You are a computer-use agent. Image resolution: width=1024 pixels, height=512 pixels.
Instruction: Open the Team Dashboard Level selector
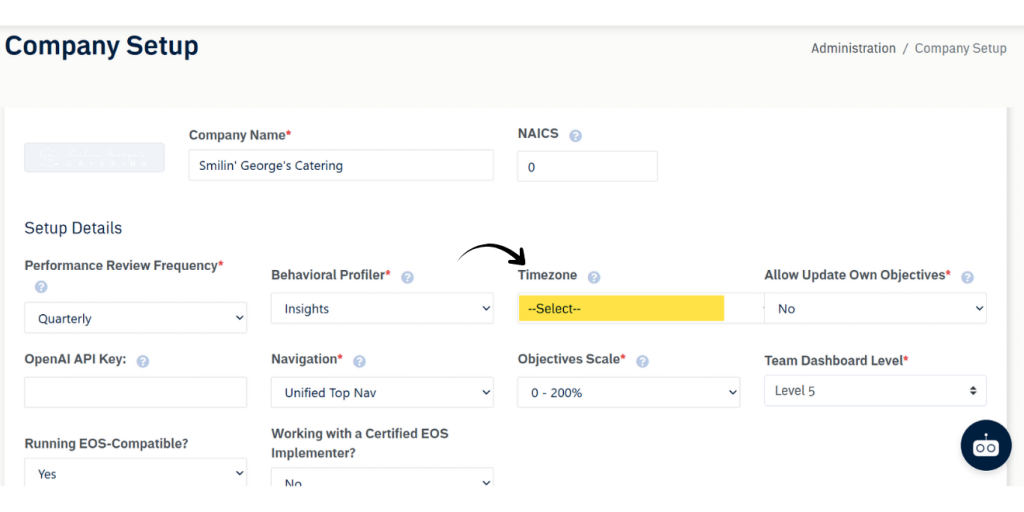click(x=875, y=391)
